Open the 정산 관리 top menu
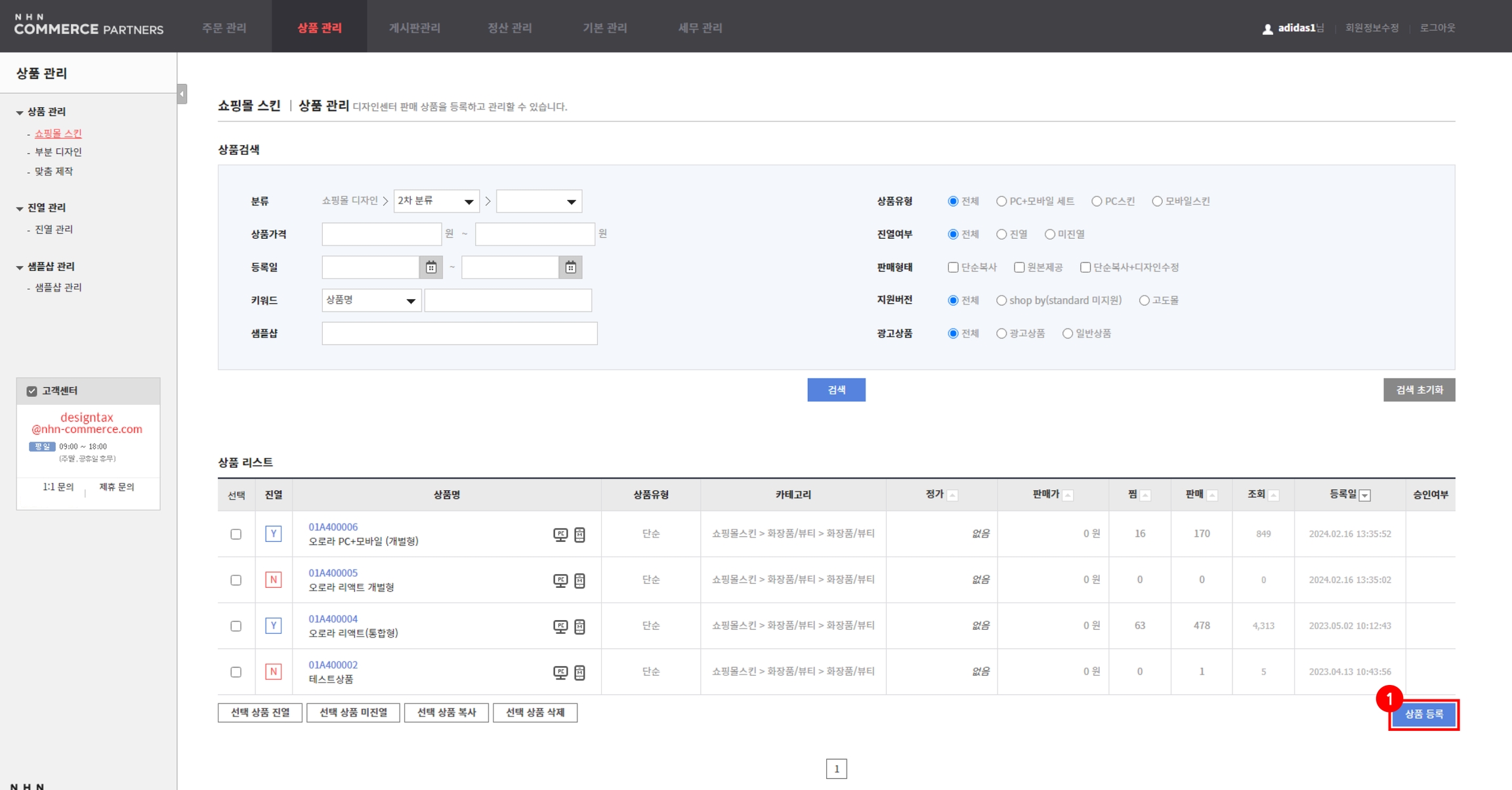This screenshot has width=1512, height=790. coord(509,28)
